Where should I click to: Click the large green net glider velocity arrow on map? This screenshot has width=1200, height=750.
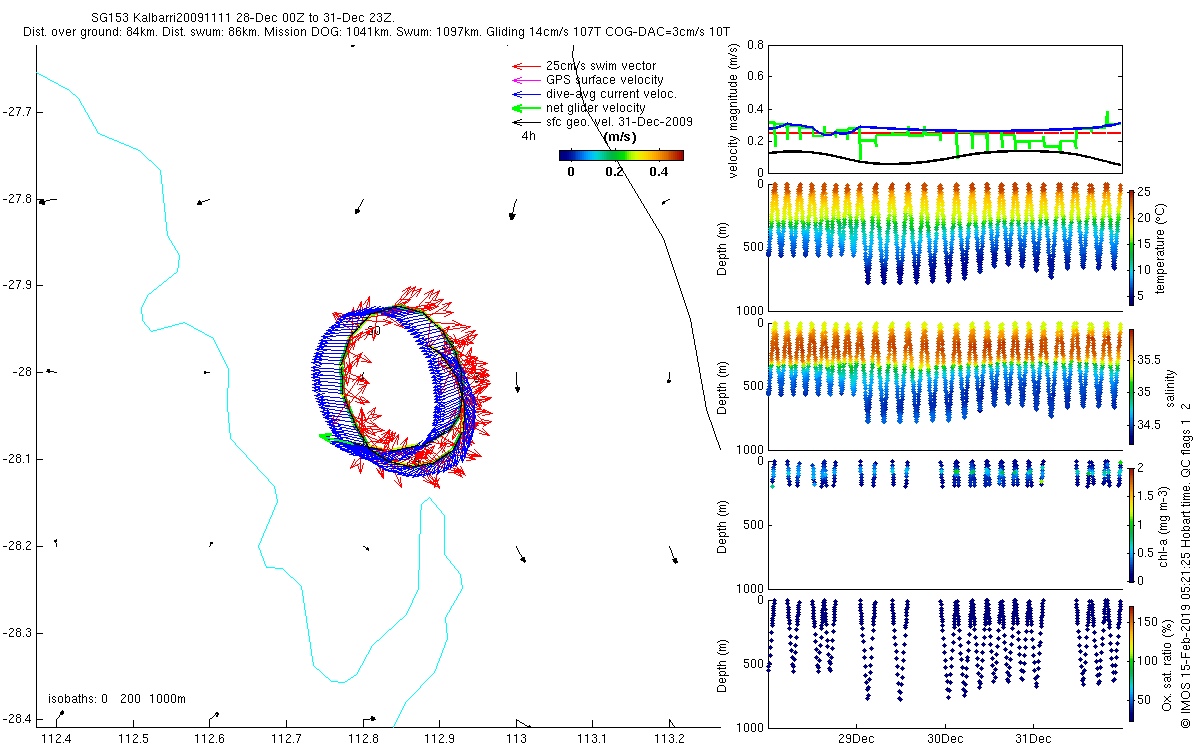click(336, 437)
